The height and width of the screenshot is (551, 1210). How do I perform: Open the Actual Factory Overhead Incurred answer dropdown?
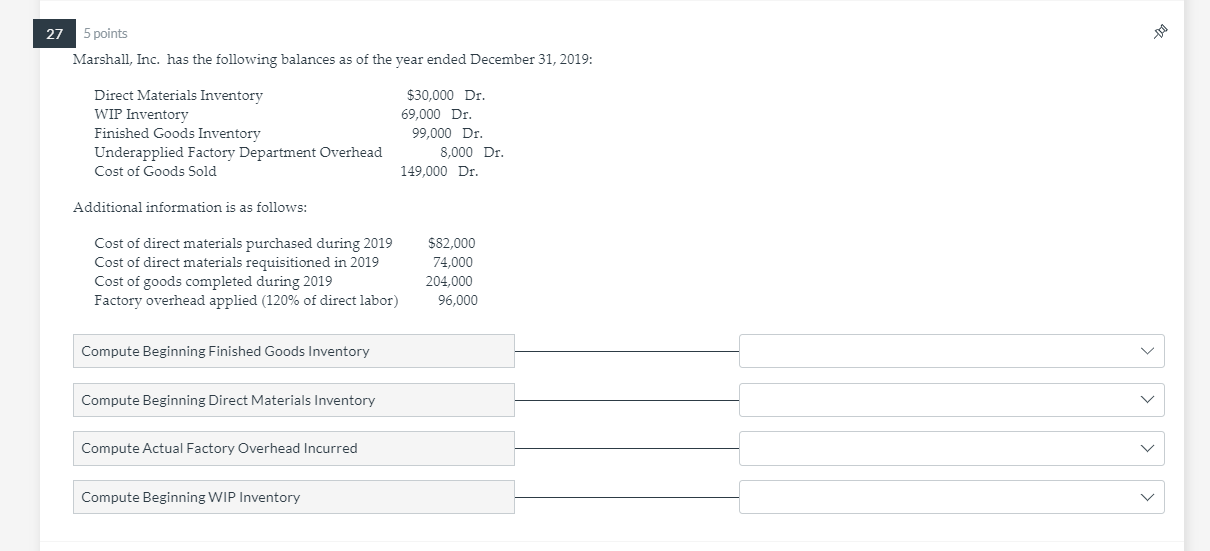(x=951, y=448)
